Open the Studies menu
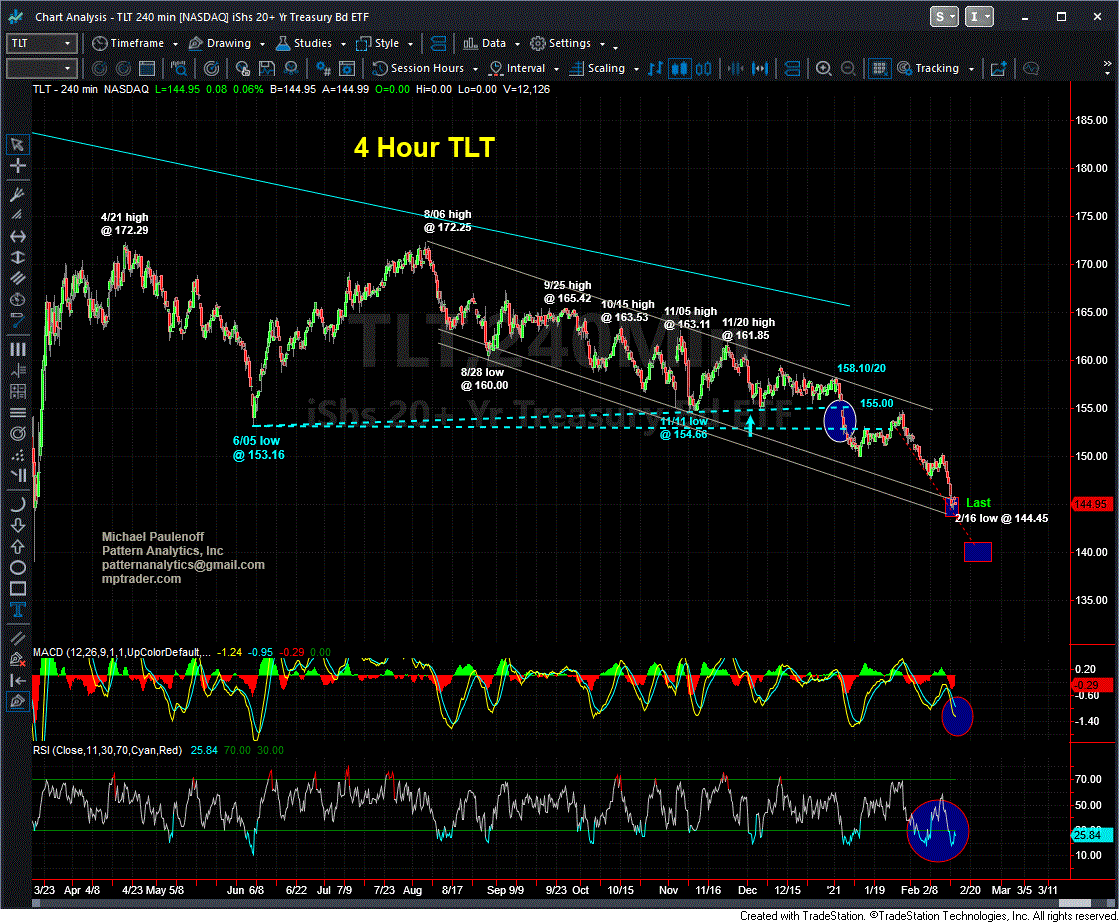 pos(304,44)
